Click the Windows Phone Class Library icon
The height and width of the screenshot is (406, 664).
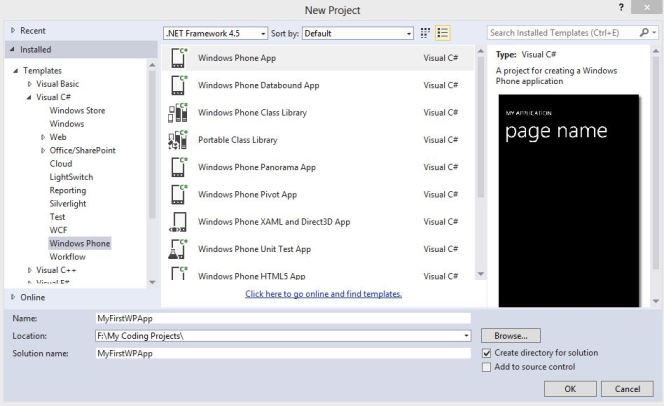(178, 113)
